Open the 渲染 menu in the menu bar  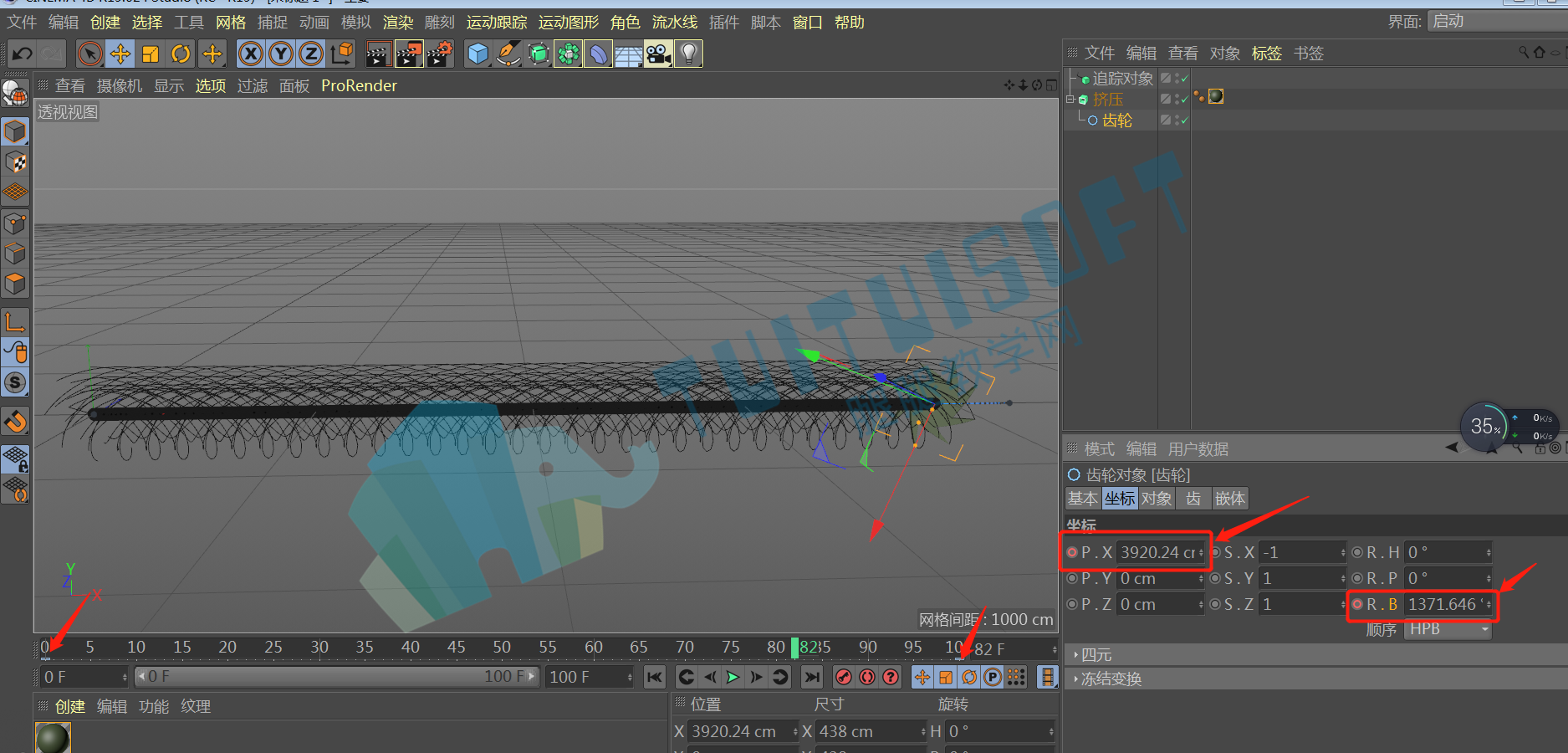pyautogui.click(x=398, y=23)
